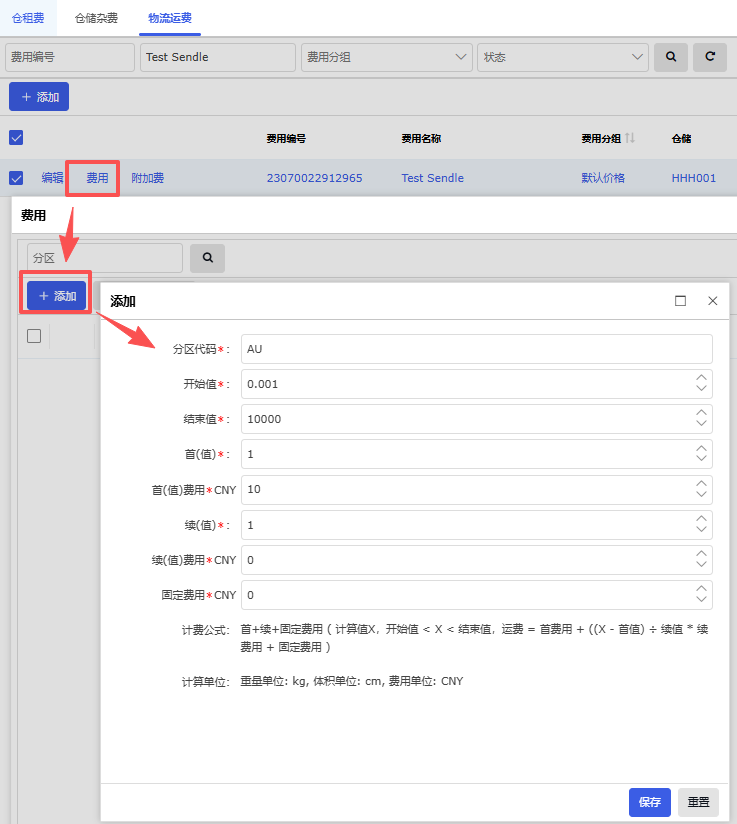Close the 添加 dialog with X icon
This screenshot has height=824, width=737.
[x=713, y=301]
